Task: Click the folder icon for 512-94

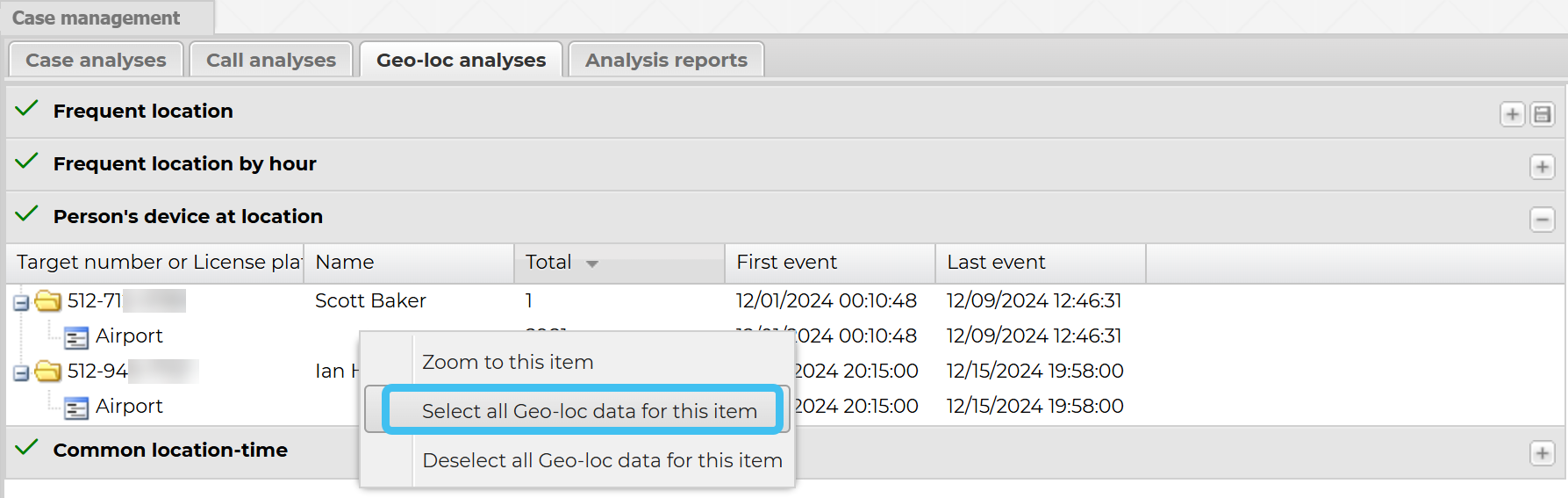Action: tap(47, 372)
